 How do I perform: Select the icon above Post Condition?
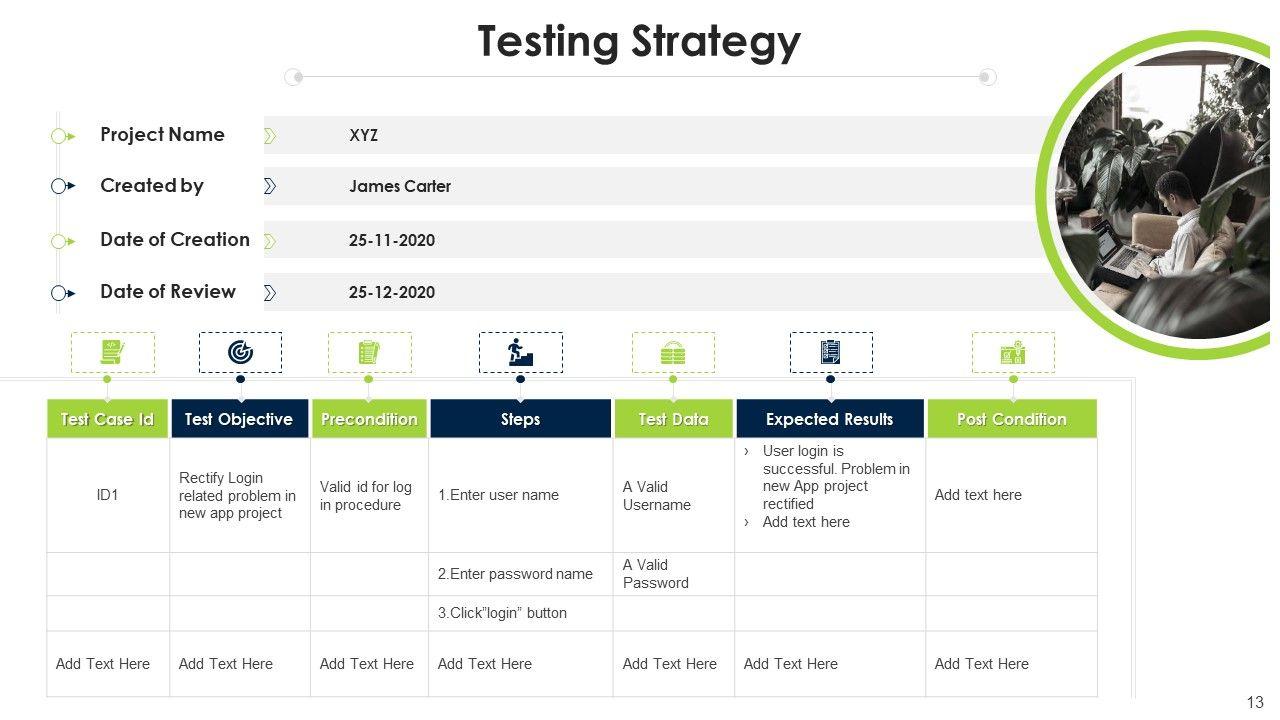(1013, 352)
